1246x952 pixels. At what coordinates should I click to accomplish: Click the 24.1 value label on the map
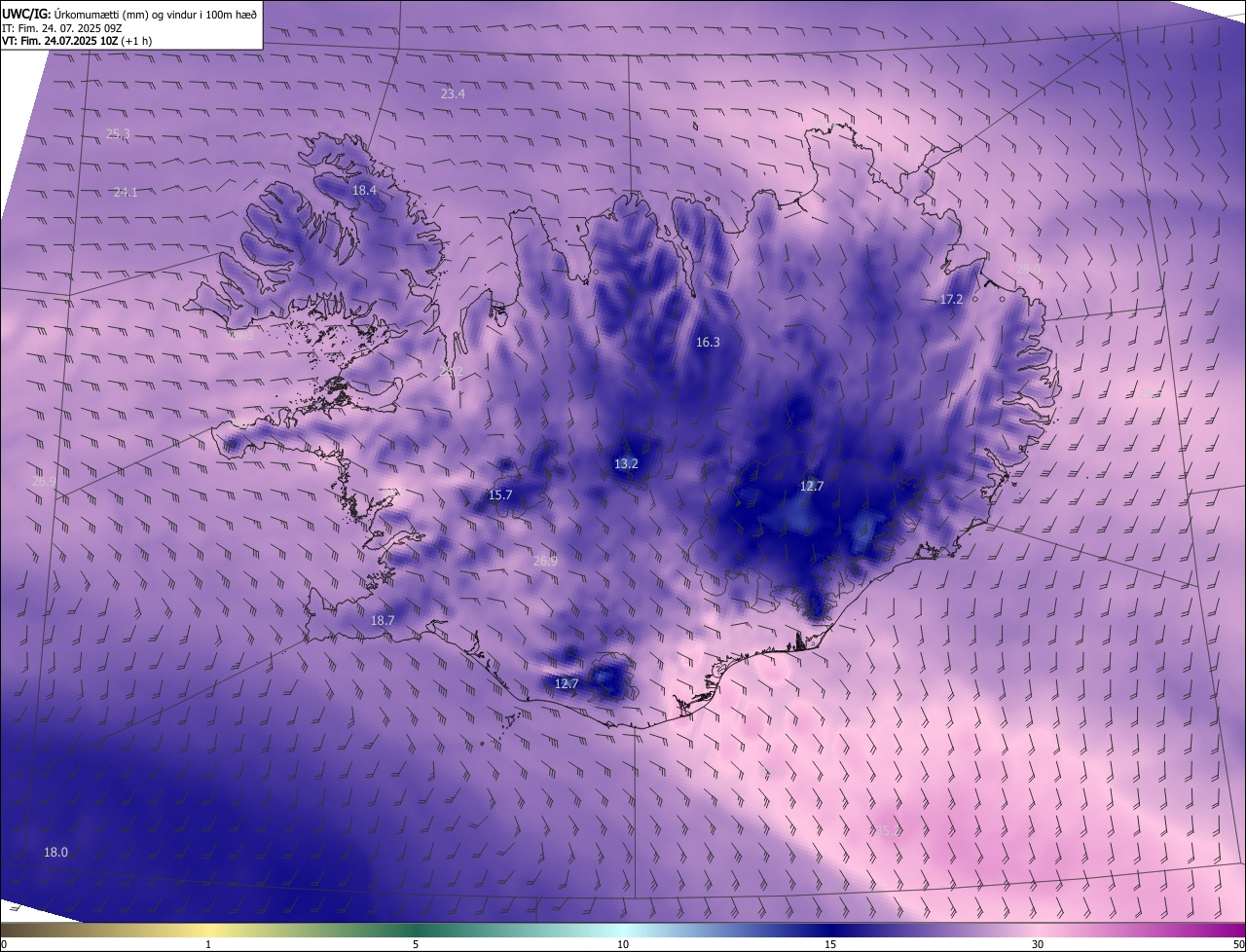(x=126, y=193)
